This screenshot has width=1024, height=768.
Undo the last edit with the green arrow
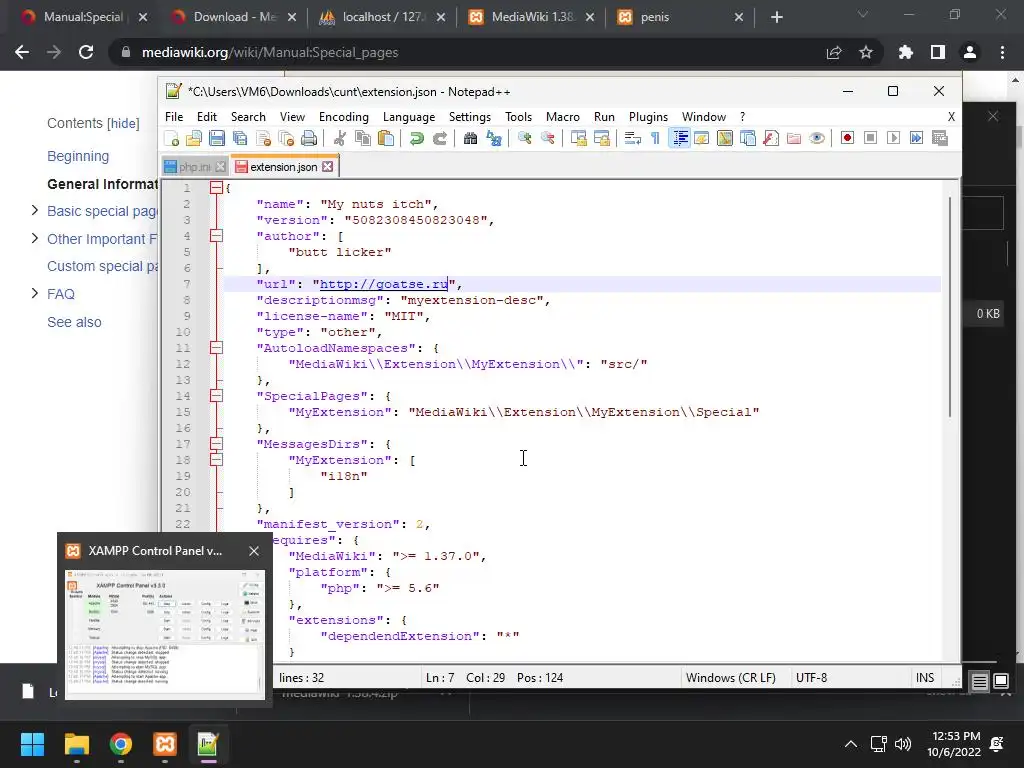417,138
